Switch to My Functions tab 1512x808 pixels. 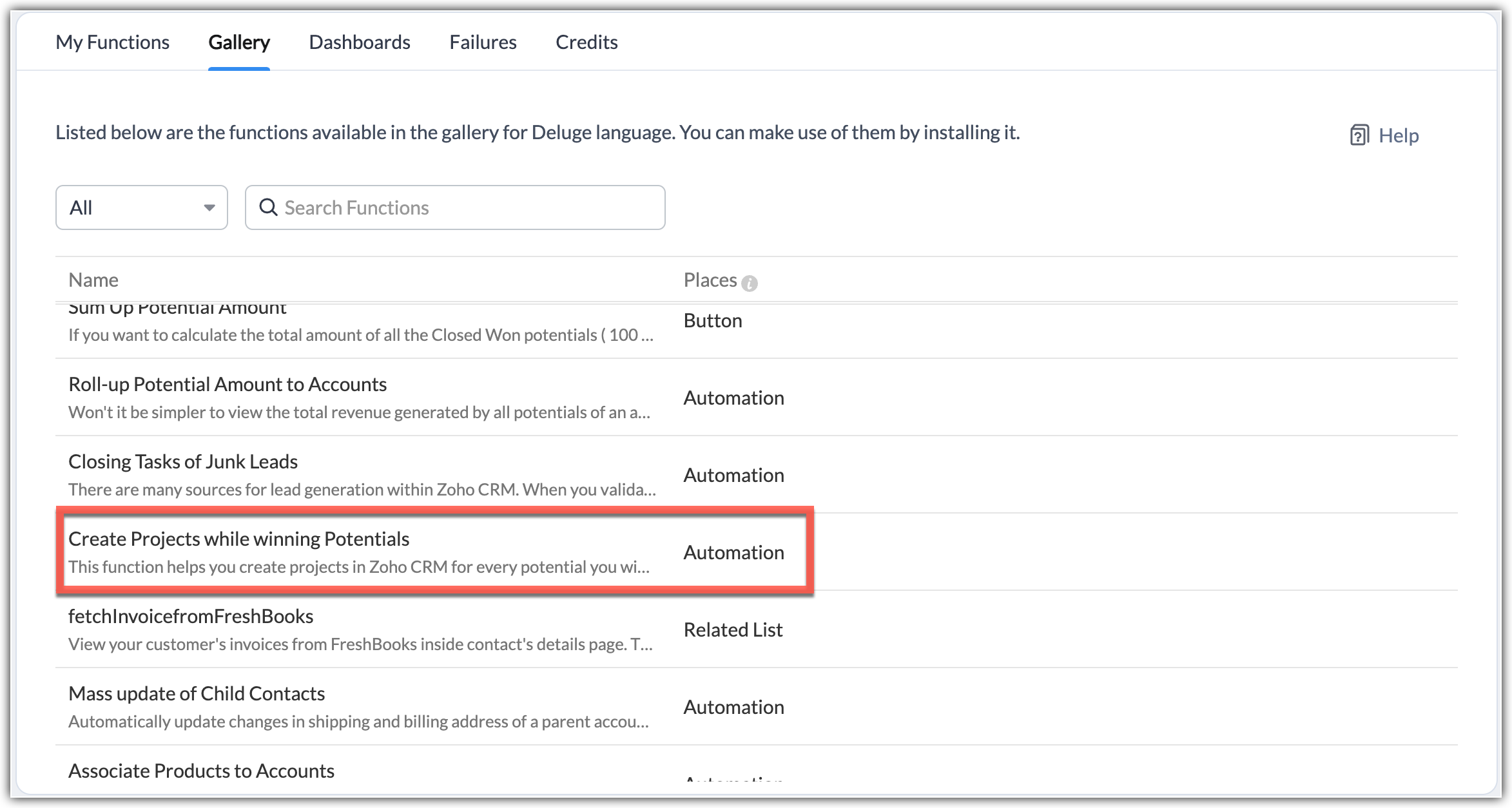(x=112, y=43)
